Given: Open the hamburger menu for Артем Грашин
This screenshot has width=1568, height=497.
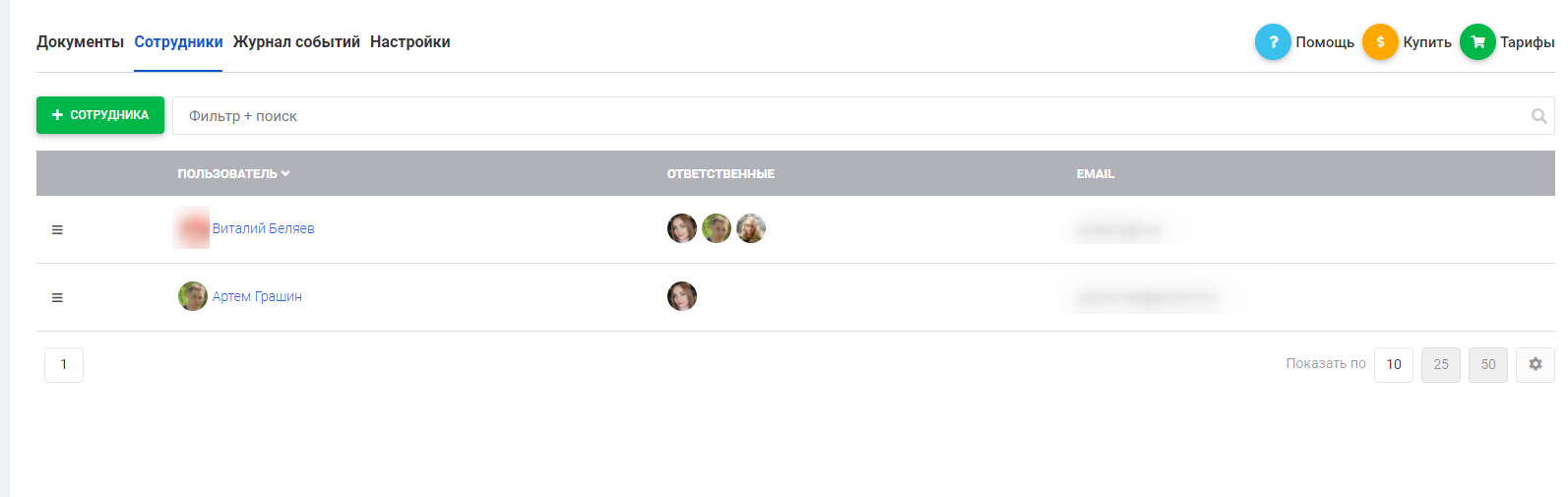Looking at the screenshot, I should coord(57,297).
